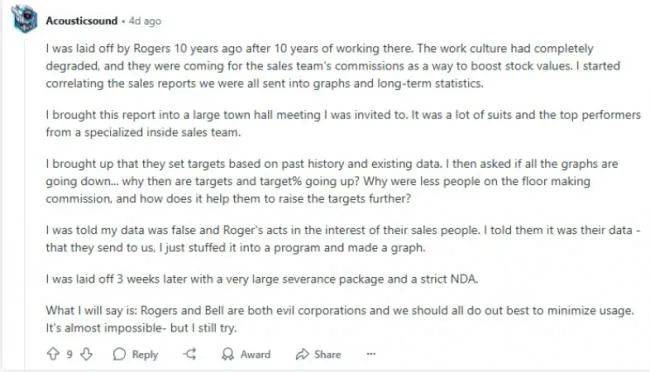The width and height of the screenshot is (650, 372).
Task: Click the Share arrow icon
Action: 302,354
